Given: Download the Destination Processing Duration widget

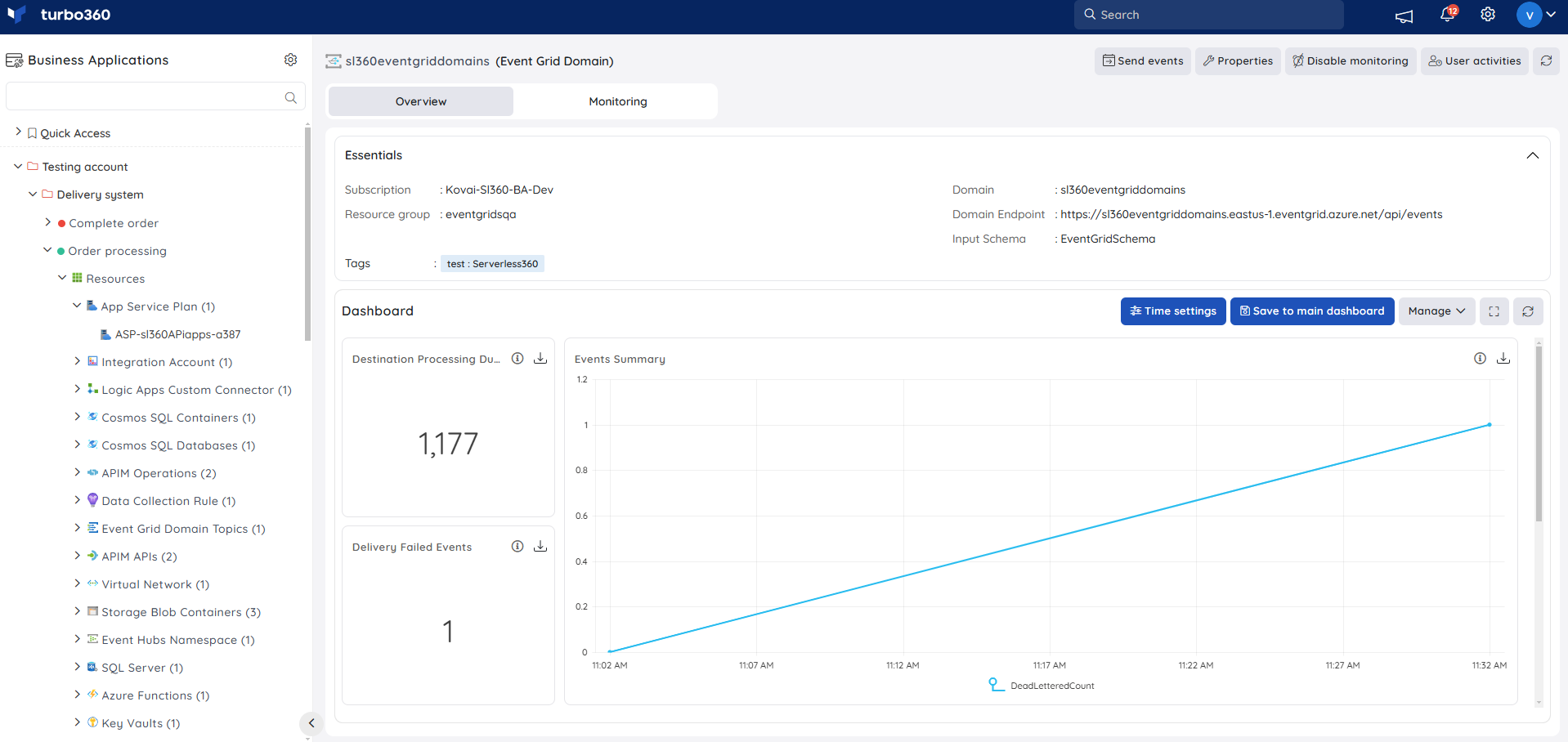Looking at the screenshot, I should coord(540,359).
